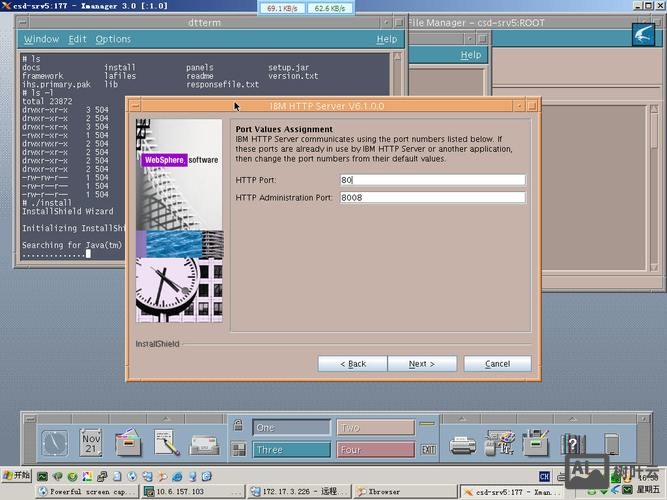Launch the File Manager drawer icon

(129, 441)
